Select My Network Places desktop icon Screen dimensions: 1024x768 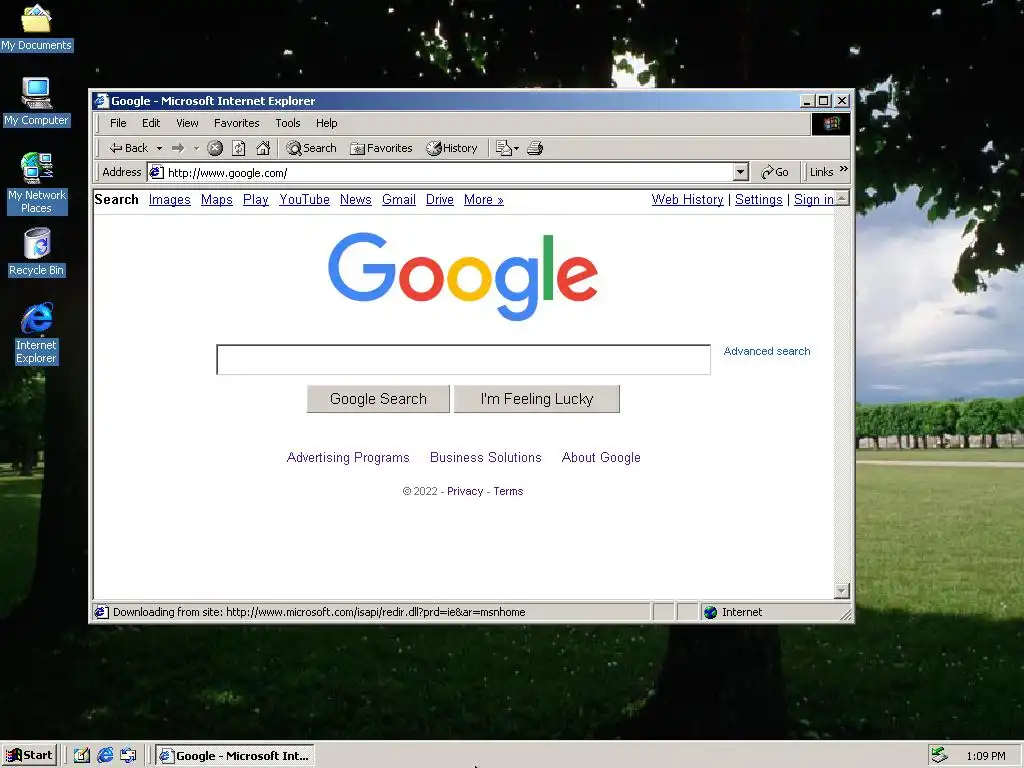pos(37,183)
